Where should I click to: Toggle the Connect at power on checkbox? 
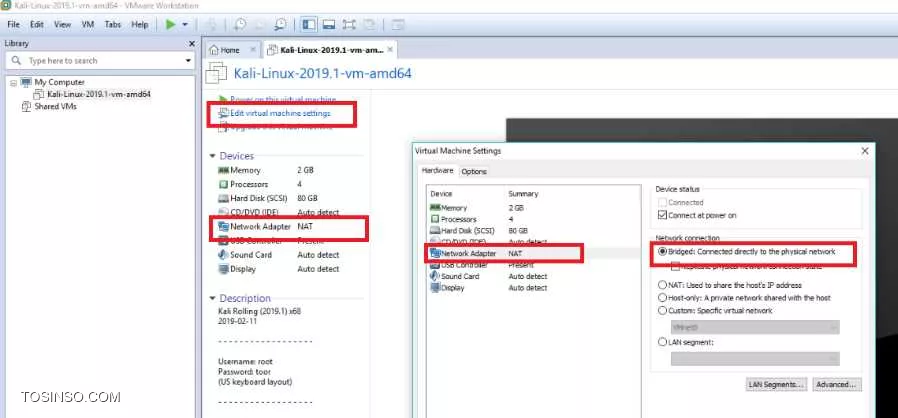663,215
